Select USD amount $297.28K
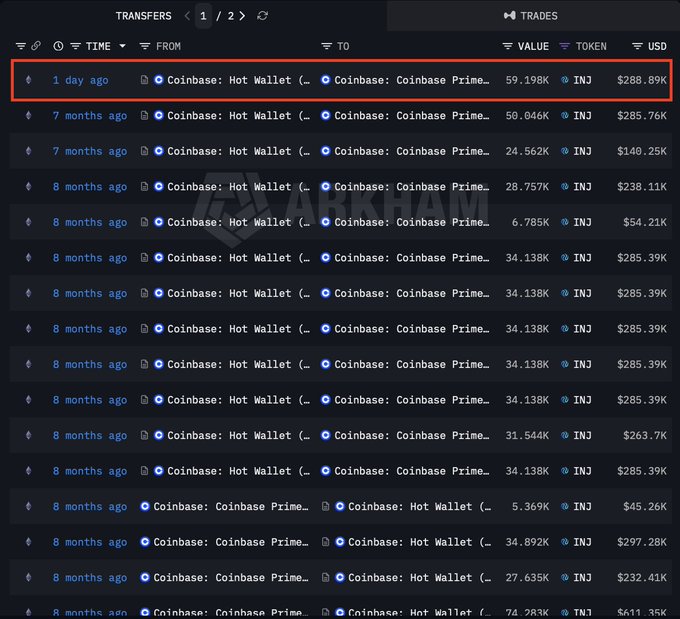This screenshot has height=619, width=680. pos(642,542)
